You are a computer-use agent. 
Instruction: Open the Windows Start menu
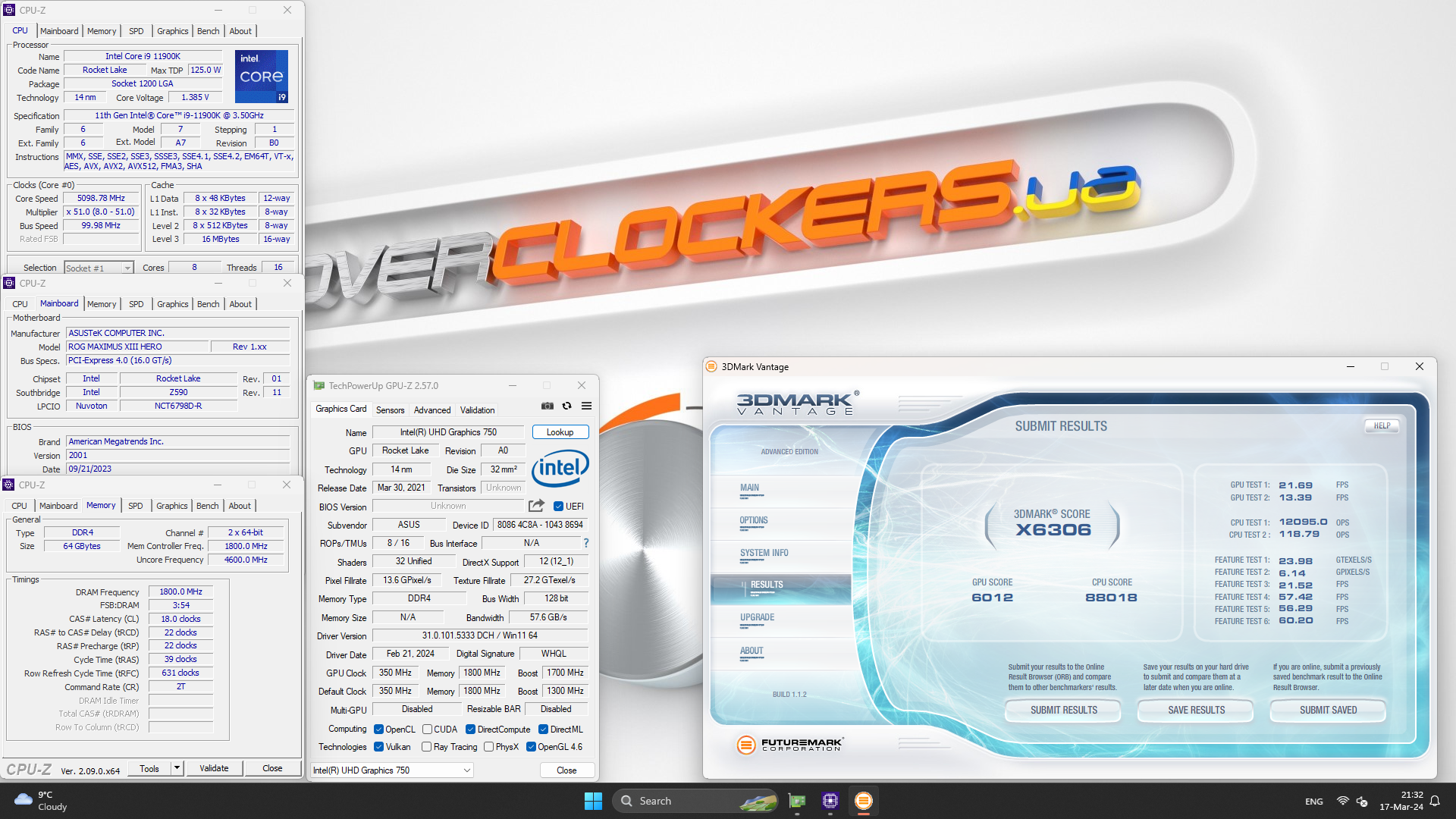click(x=593, y=801)
